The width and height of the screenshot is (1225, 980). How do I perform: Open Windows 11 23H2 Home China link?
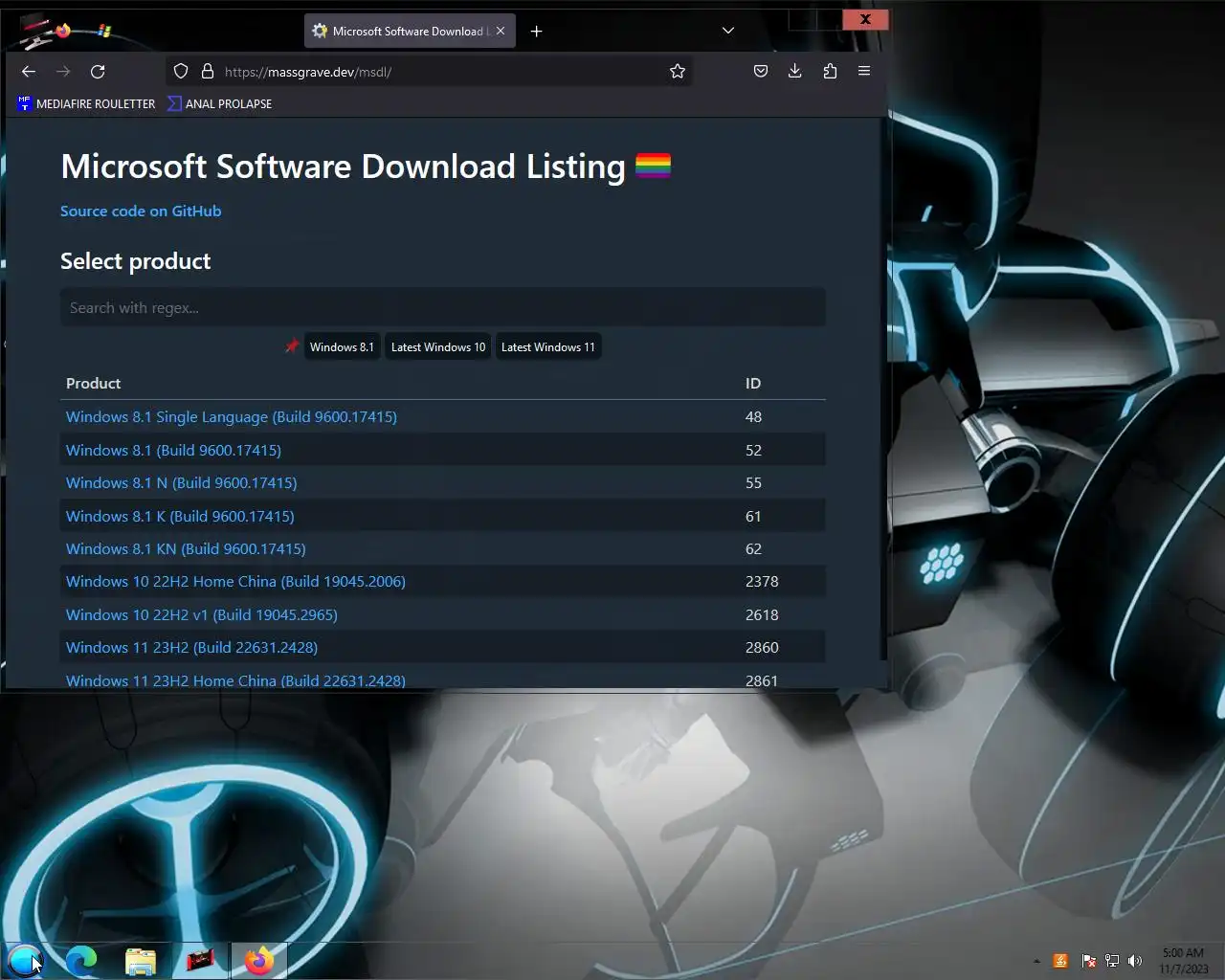click(235, 680)
